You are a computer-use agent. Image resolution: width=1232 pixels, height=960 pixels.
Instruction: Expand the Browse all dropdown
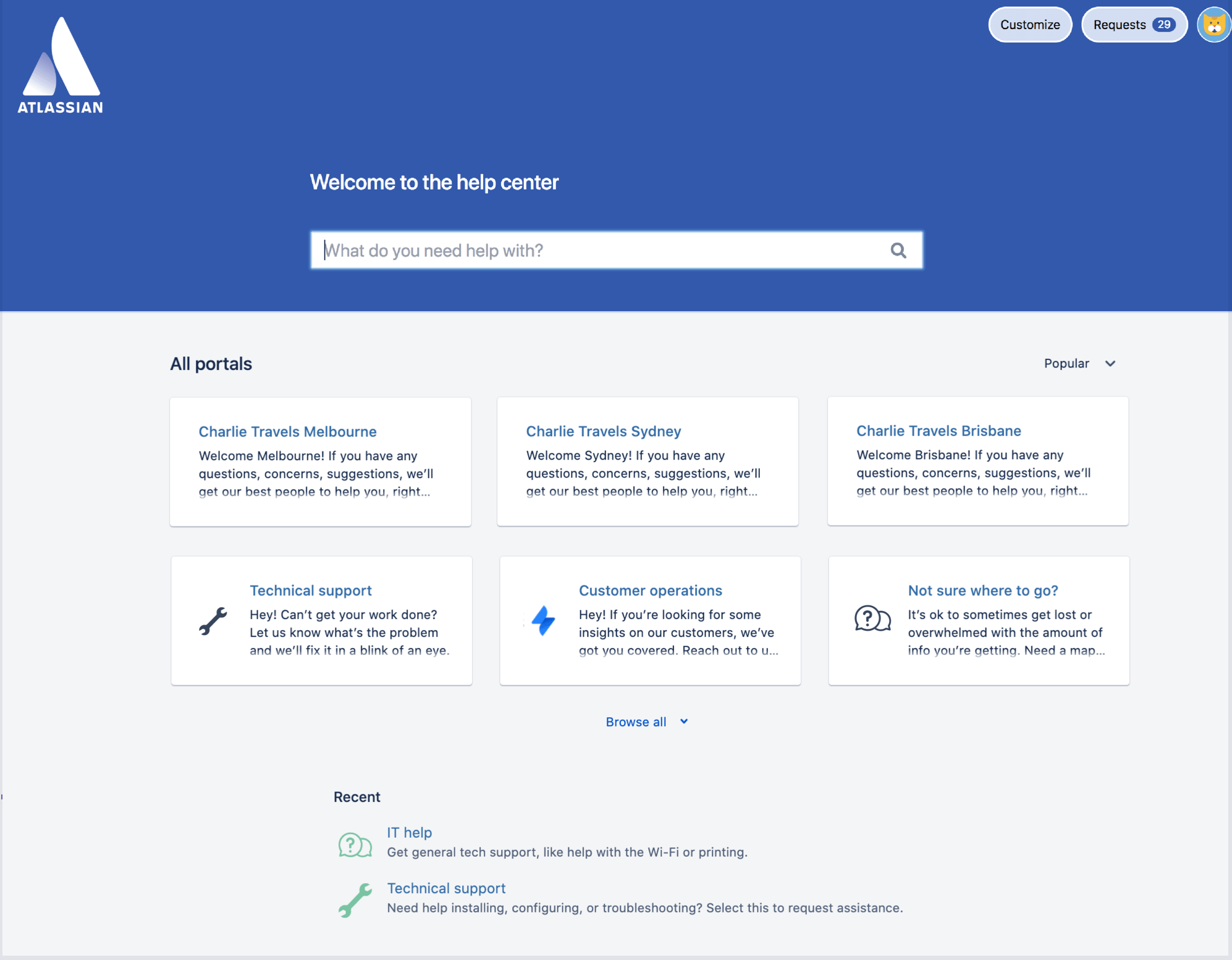tap(648, 721)
